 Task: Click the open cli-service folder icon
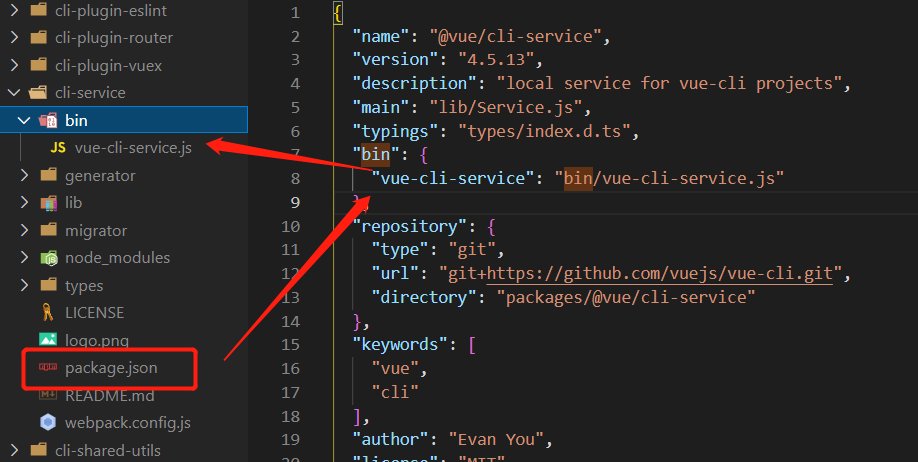click(x=39, y=93)
